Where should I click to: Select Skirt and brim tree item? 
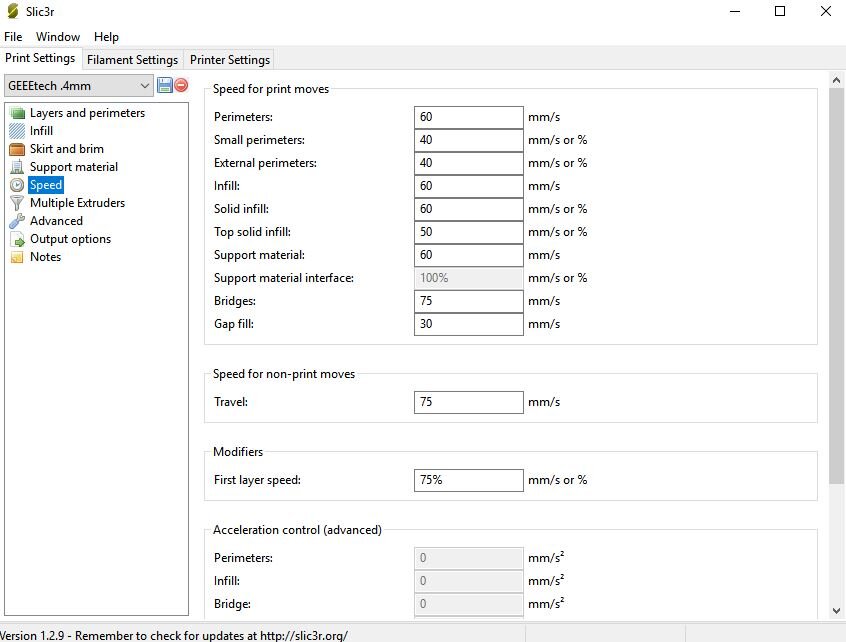tap(67, 149)
